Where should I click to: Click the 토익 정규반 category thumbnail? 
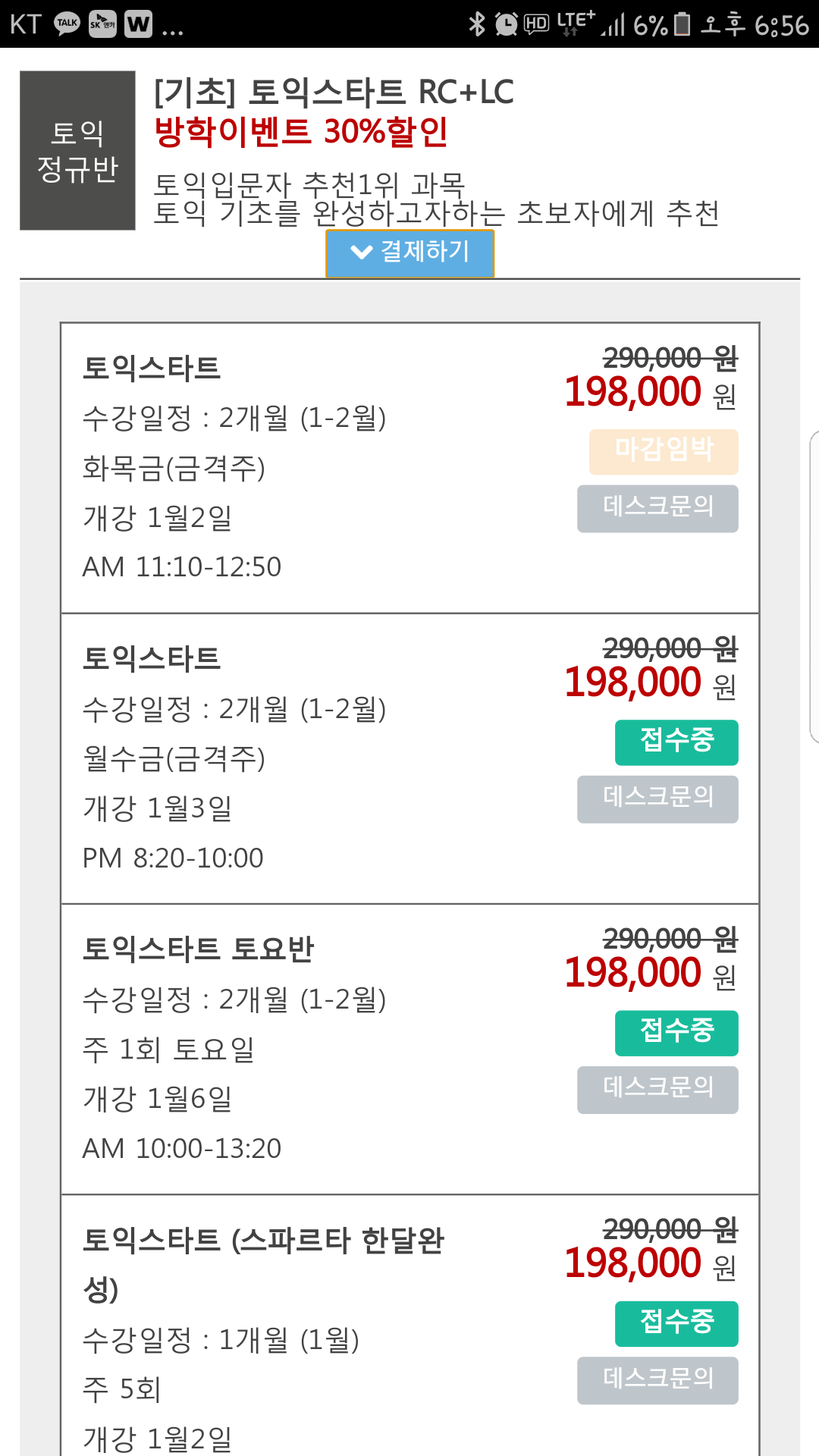77,150
